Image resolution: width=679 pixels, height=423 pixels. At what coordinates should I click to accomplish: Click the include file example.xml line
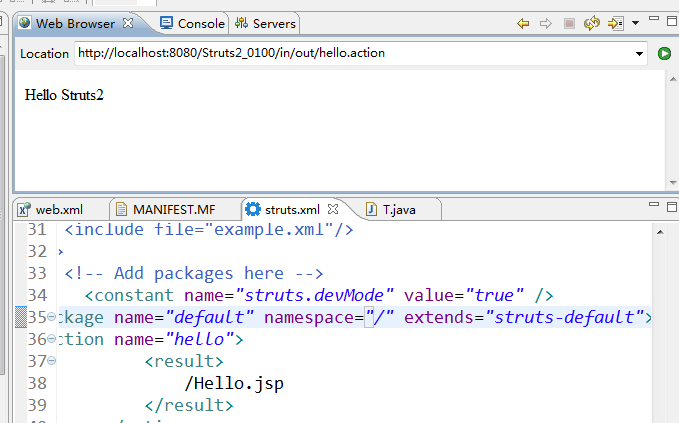(x=209, y=229)
